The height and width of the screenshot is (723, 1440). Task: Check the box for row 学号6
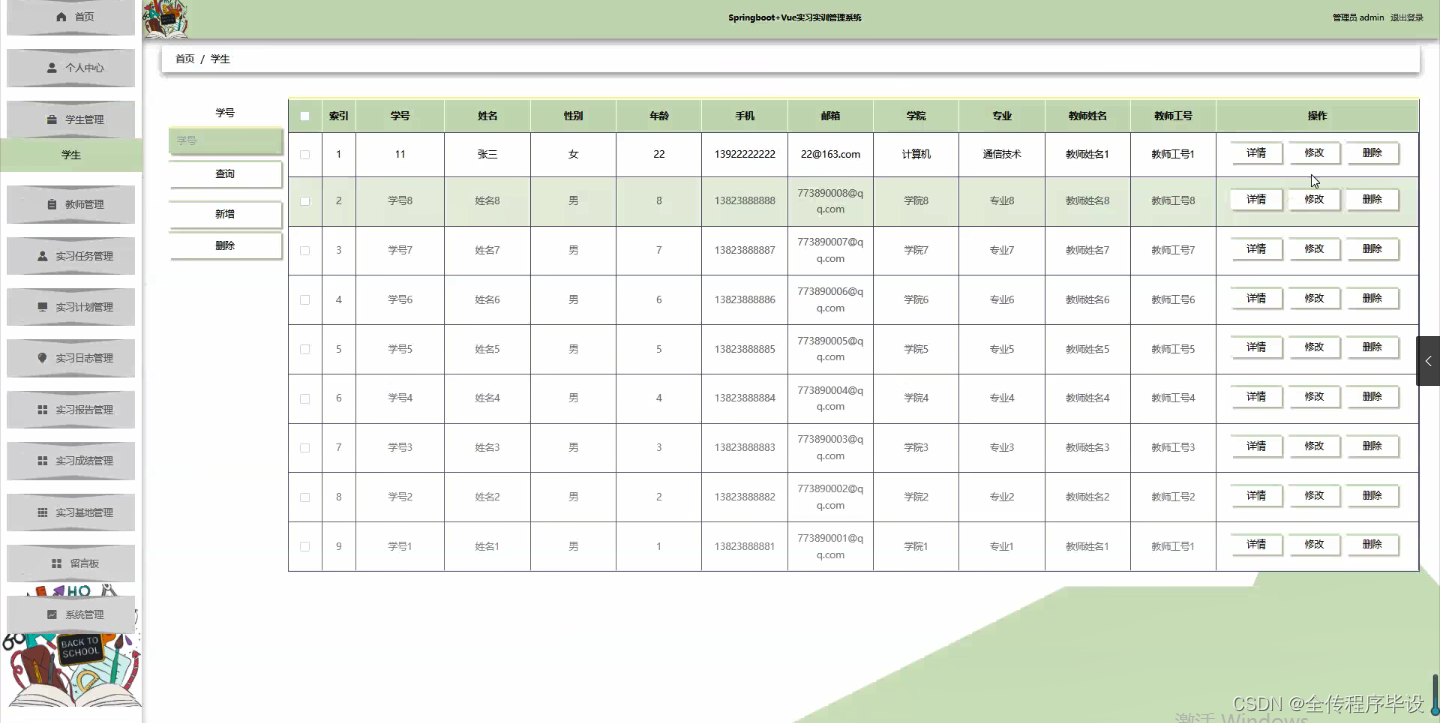(x=305, y=300)
